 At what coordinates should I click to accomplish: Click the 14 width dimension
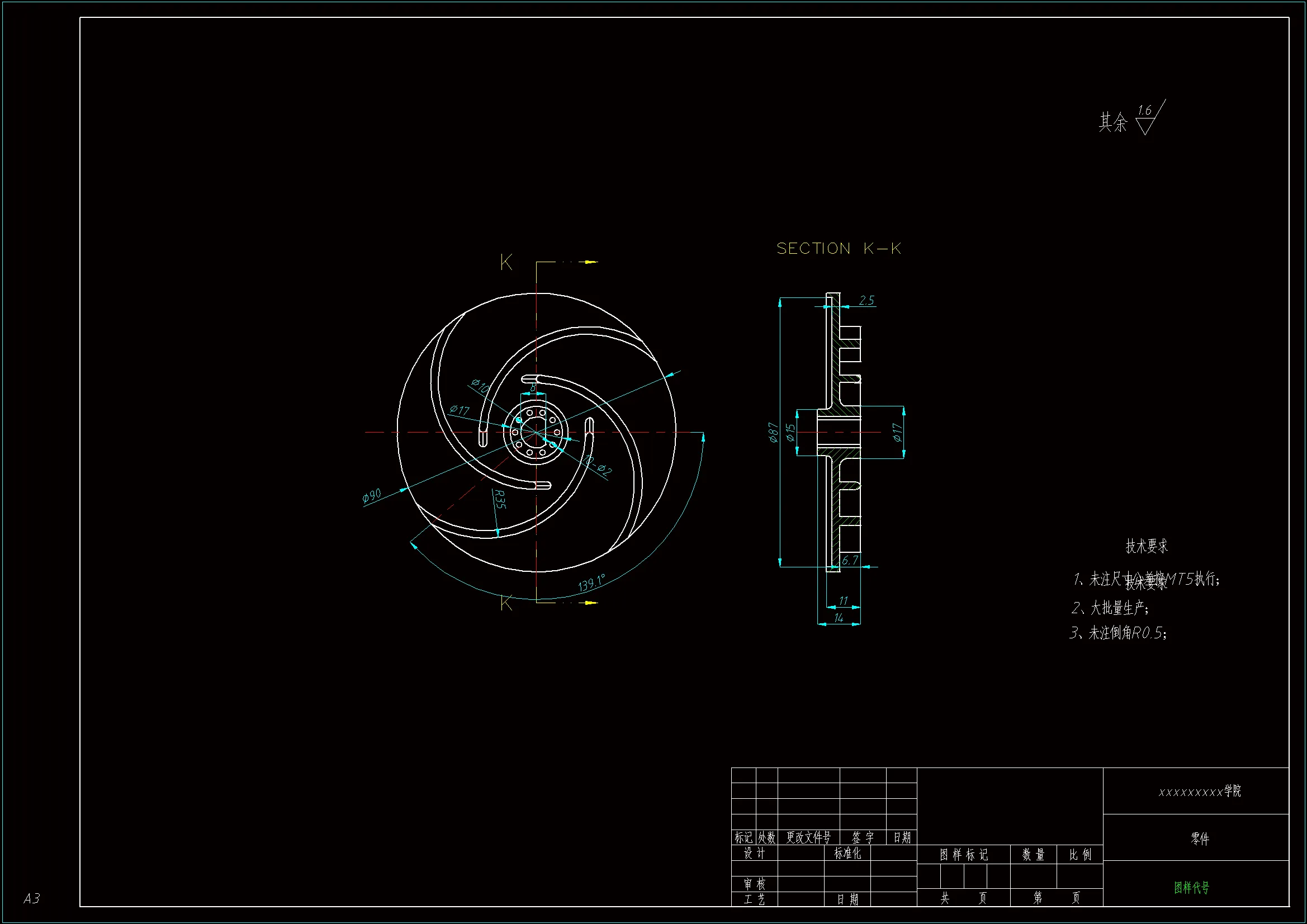tap(839, 618)
